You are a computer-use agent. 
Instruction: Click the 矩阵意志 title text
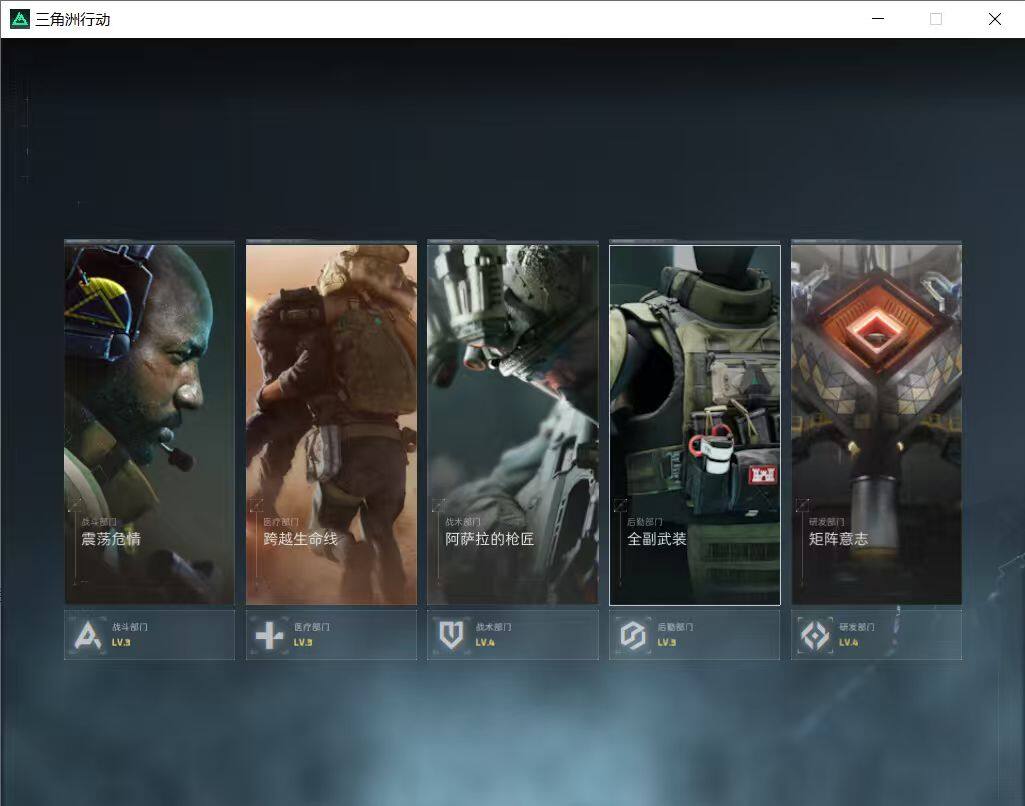pyautogui.click(x=839, y=539)
